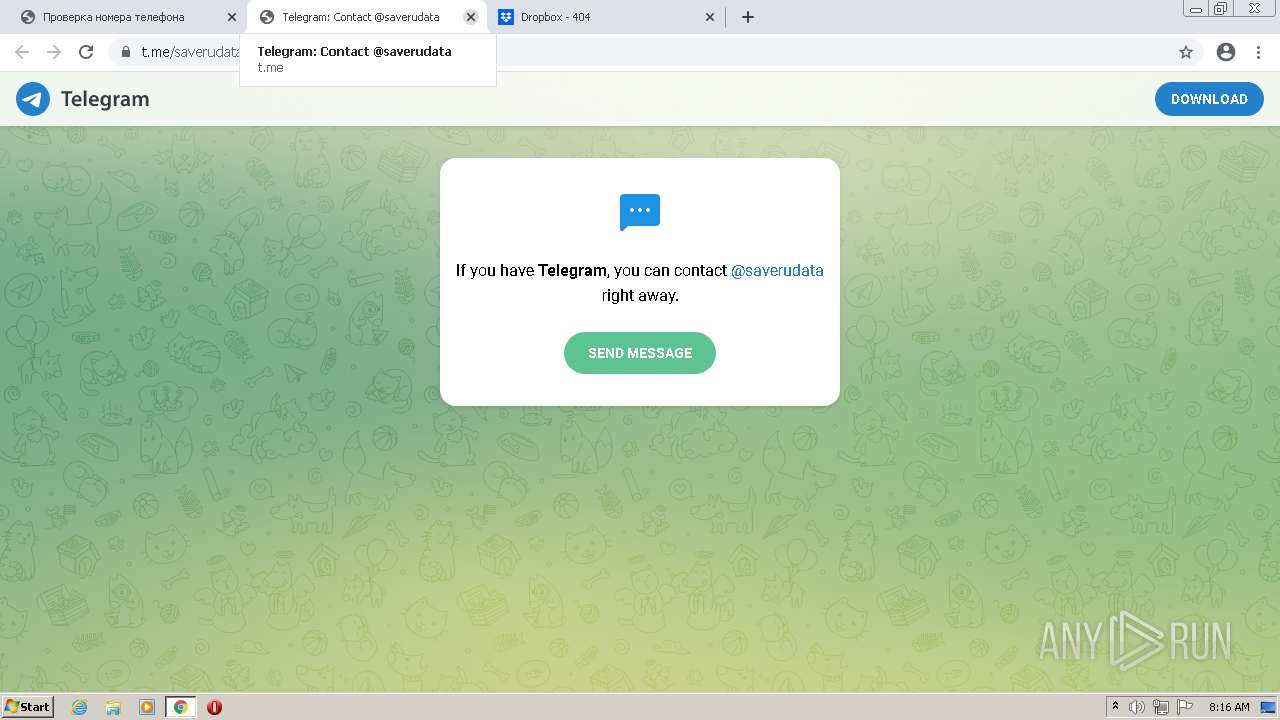Open the @saverudata link
This screenshot has width=1280, height=720.
(x=777, y=270)
